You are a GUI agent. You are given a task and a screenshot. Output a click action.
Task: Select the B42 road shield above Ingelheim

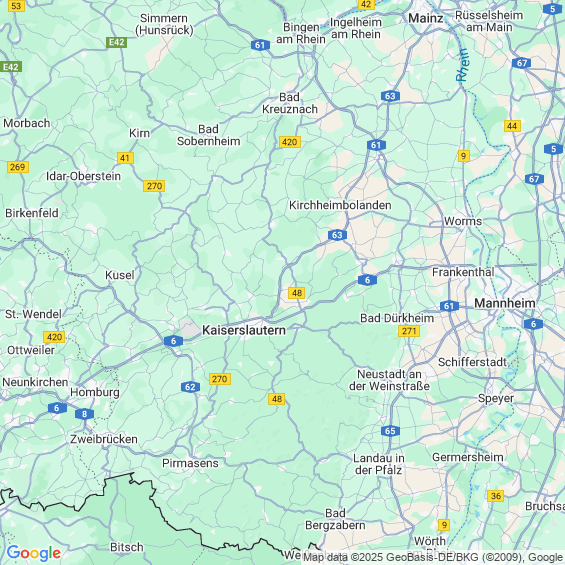(x=366, y=4)
